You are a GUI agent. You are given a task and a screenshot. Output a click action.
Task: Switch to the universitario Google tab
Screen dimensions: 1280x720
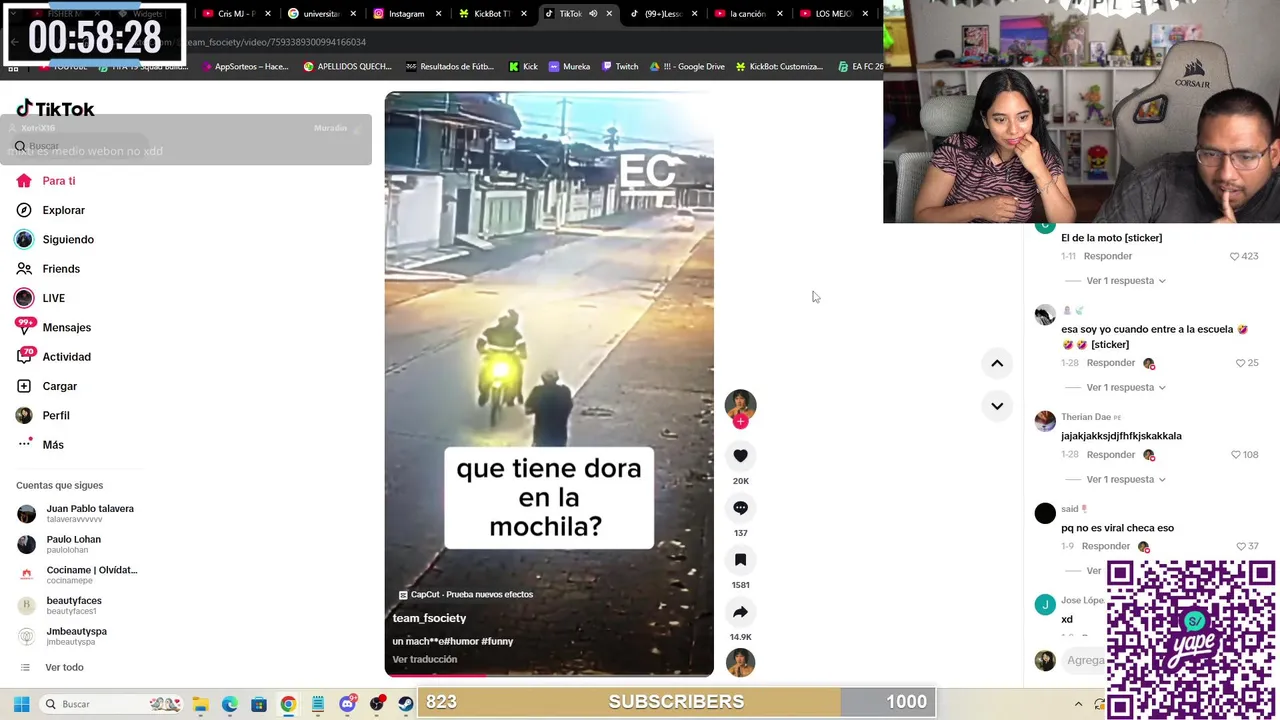(320, 14)
